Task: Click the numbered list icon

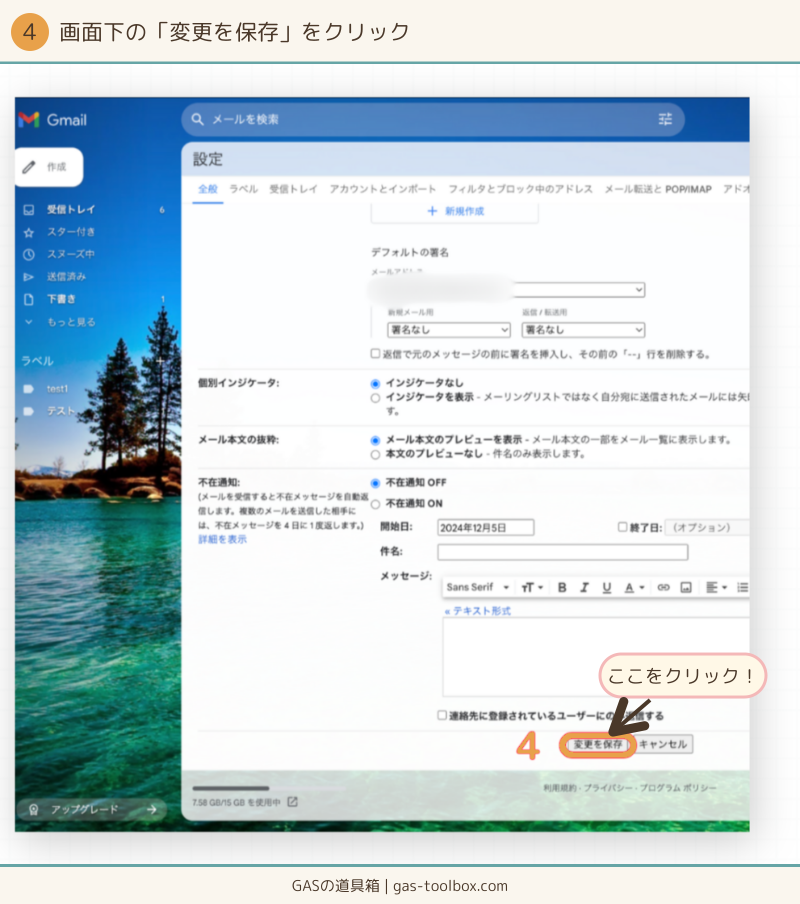Action: [x=742, y=587]
